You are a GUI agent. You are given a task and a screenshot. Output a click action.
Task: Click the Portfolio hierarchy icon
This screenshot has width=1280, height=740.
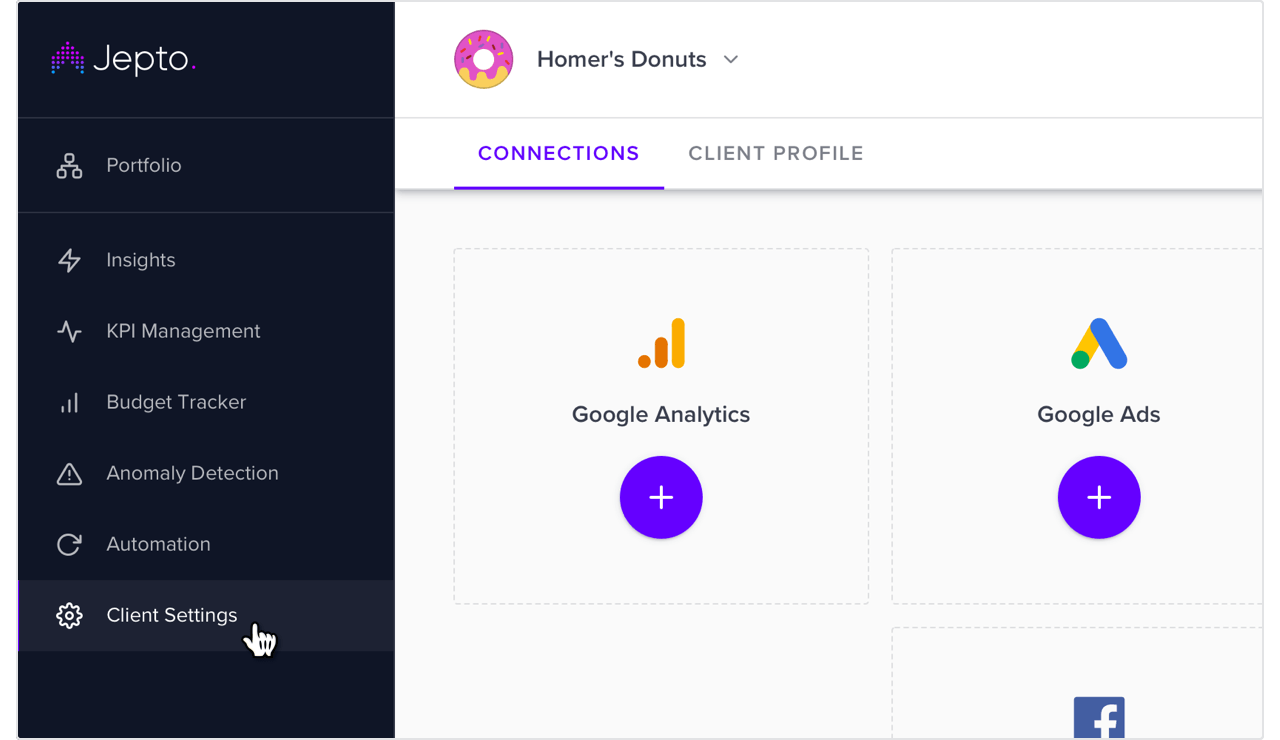(69, 166)
